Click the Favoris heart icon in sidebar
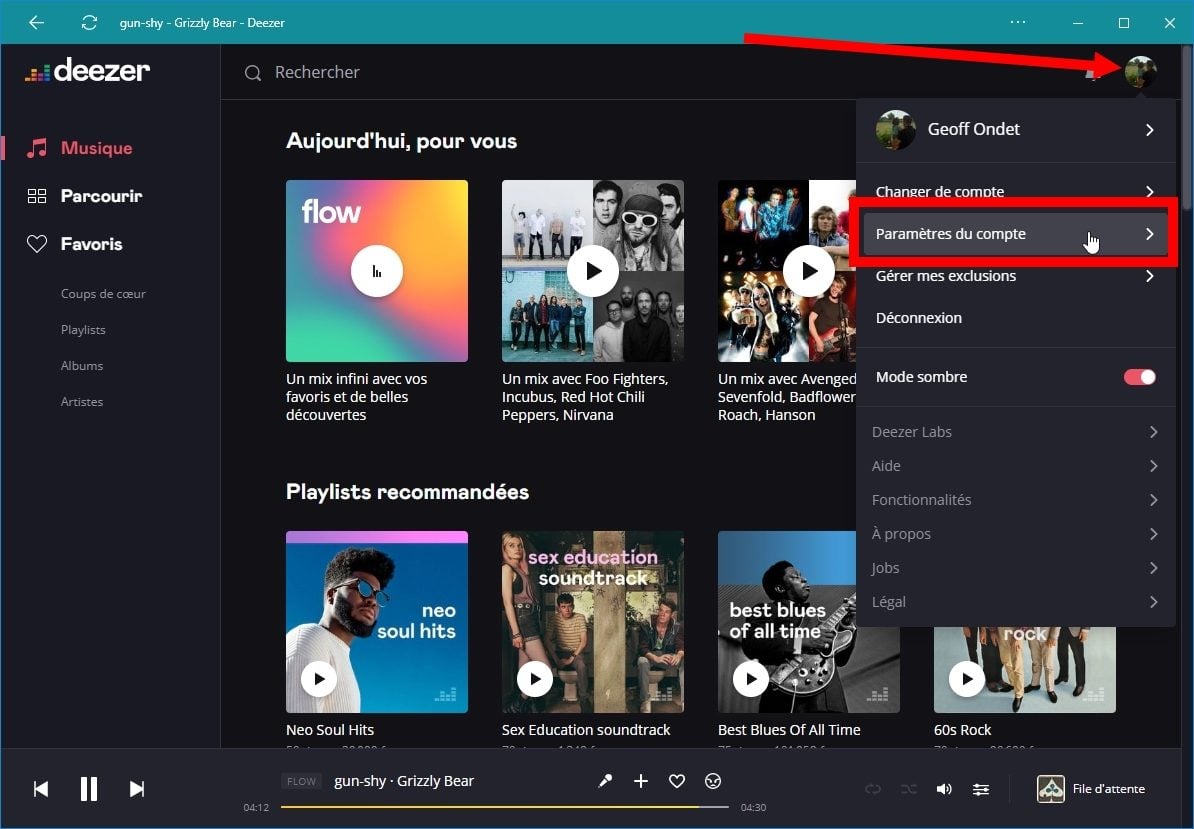This screenshot has width=1194, height=829. (x=37, y=244)
